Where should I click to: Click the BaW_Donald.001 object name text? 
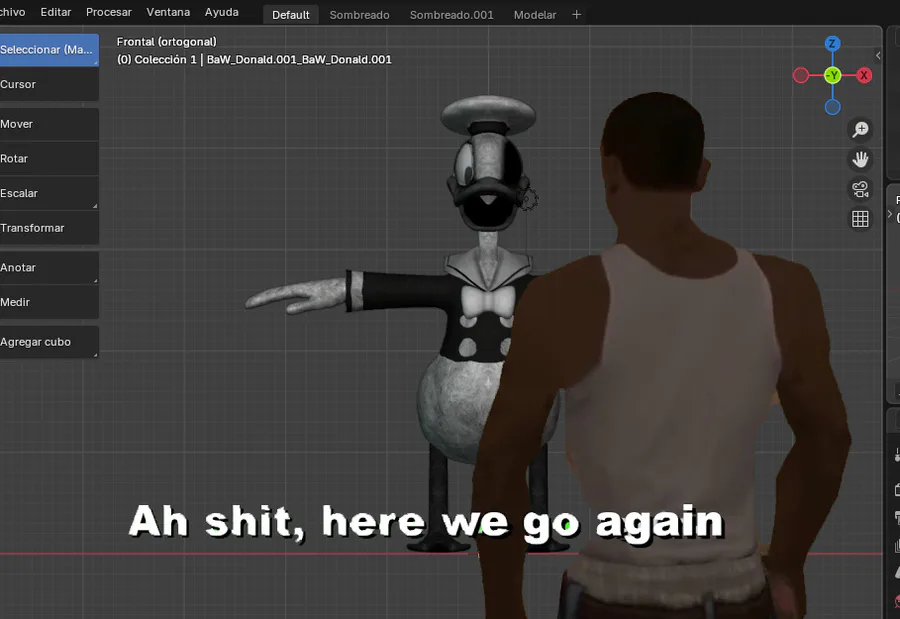(x=299, y=60)
